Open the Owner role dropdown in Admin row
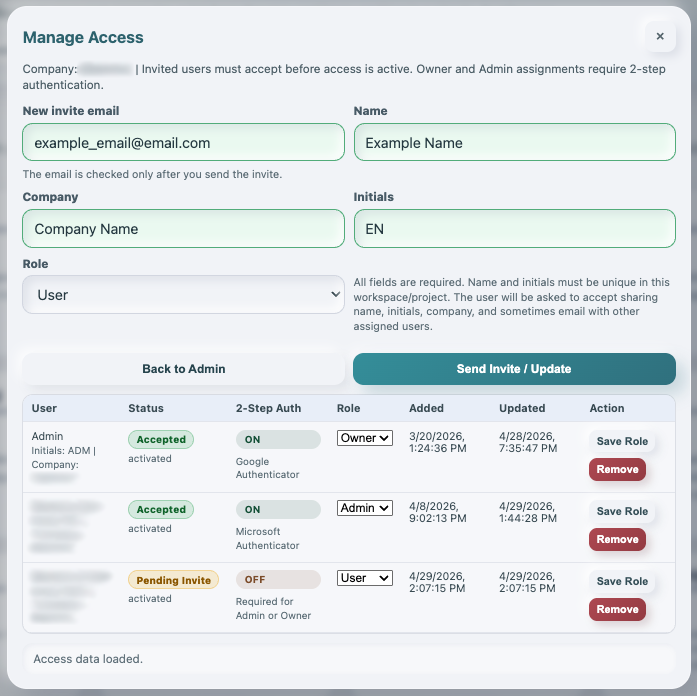The width and height of the screenshot is (697, 696). pyautogui.click(x=365, y=438)
